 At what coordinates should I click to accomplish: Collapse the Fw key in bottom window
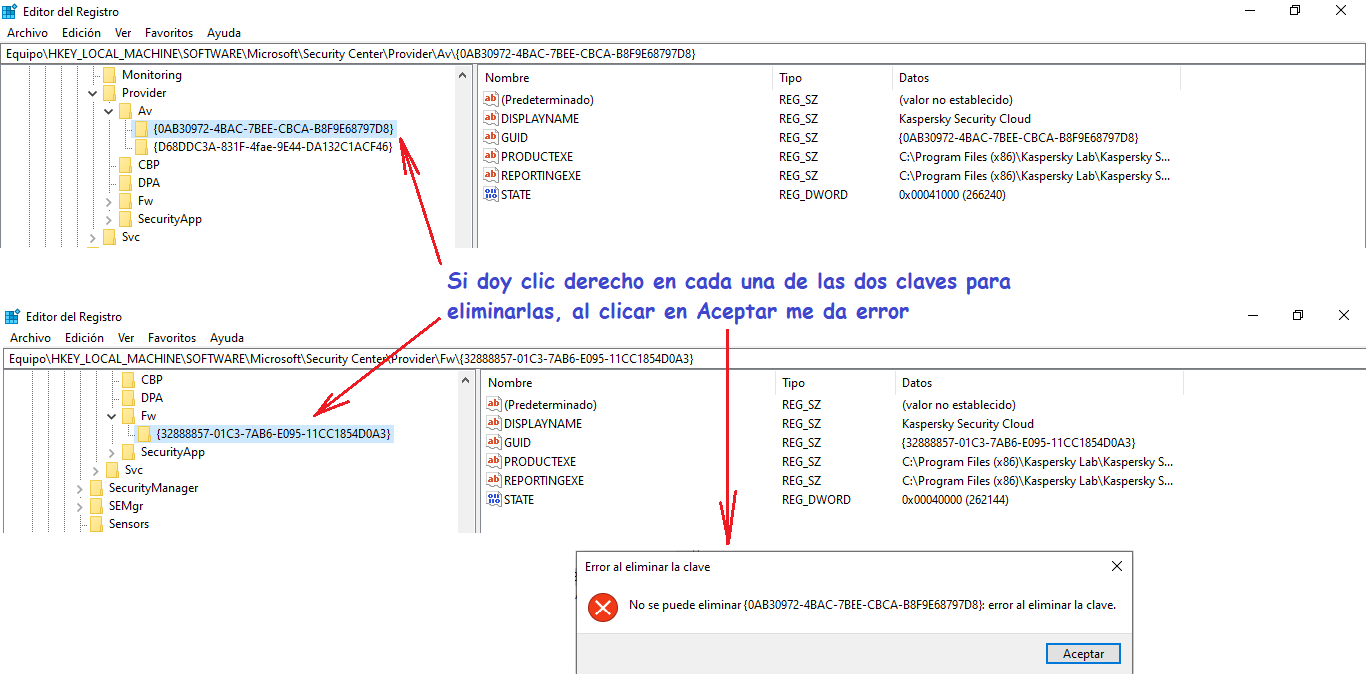click(x=112, y=416)
